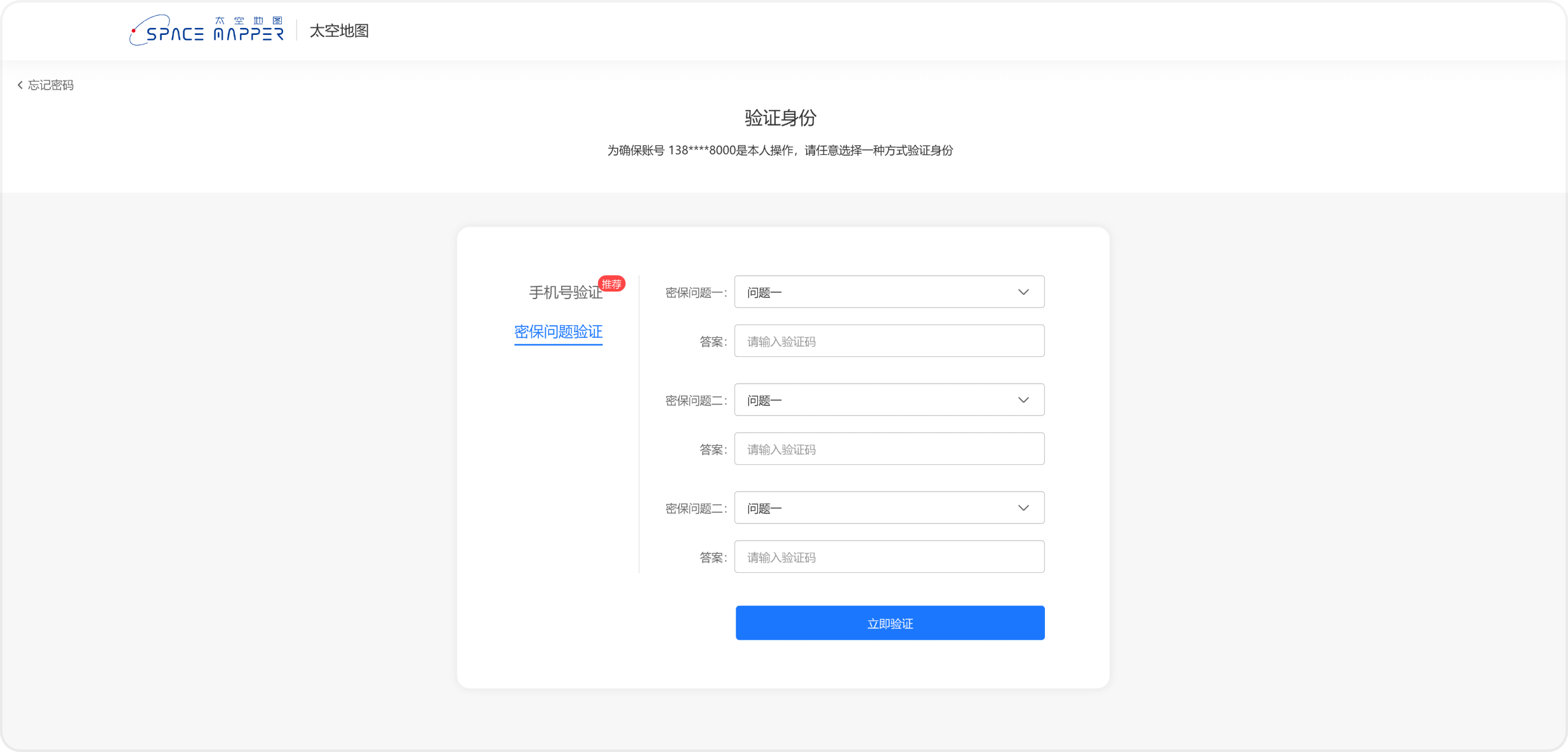Image resolution: width=1568 pixels, height=752 pixels.
Task: Click the Space Mapper logo
Action: click(206, 29)
